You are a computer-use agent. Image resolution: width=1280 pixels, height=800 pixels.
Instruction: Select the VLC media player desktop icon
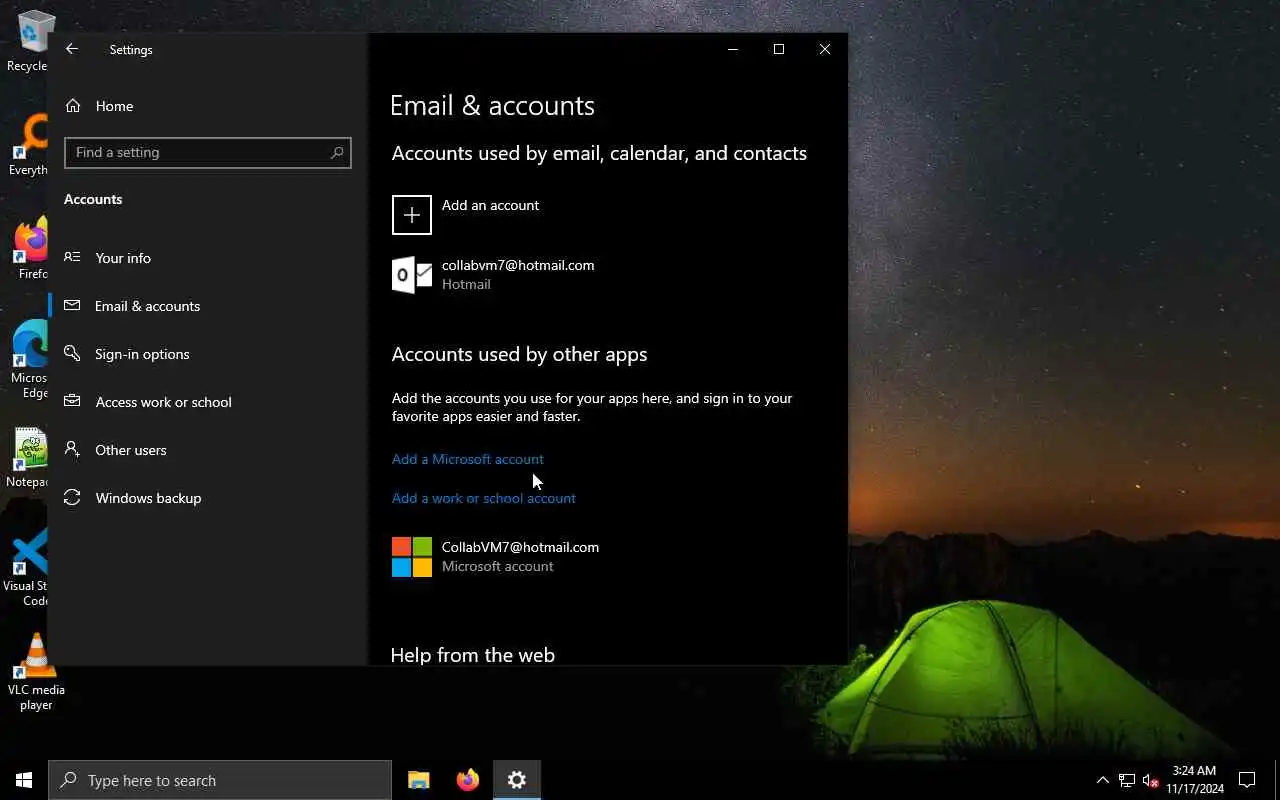pyautogui.click(x=36, y=672)
